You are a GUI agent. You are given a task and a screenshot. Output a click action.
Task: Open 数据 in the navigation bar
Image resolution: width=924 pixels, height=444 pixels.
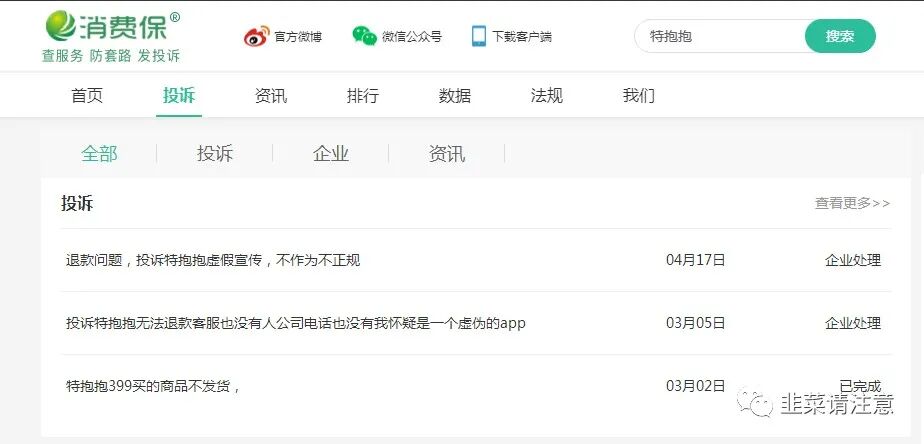point(455,96)
